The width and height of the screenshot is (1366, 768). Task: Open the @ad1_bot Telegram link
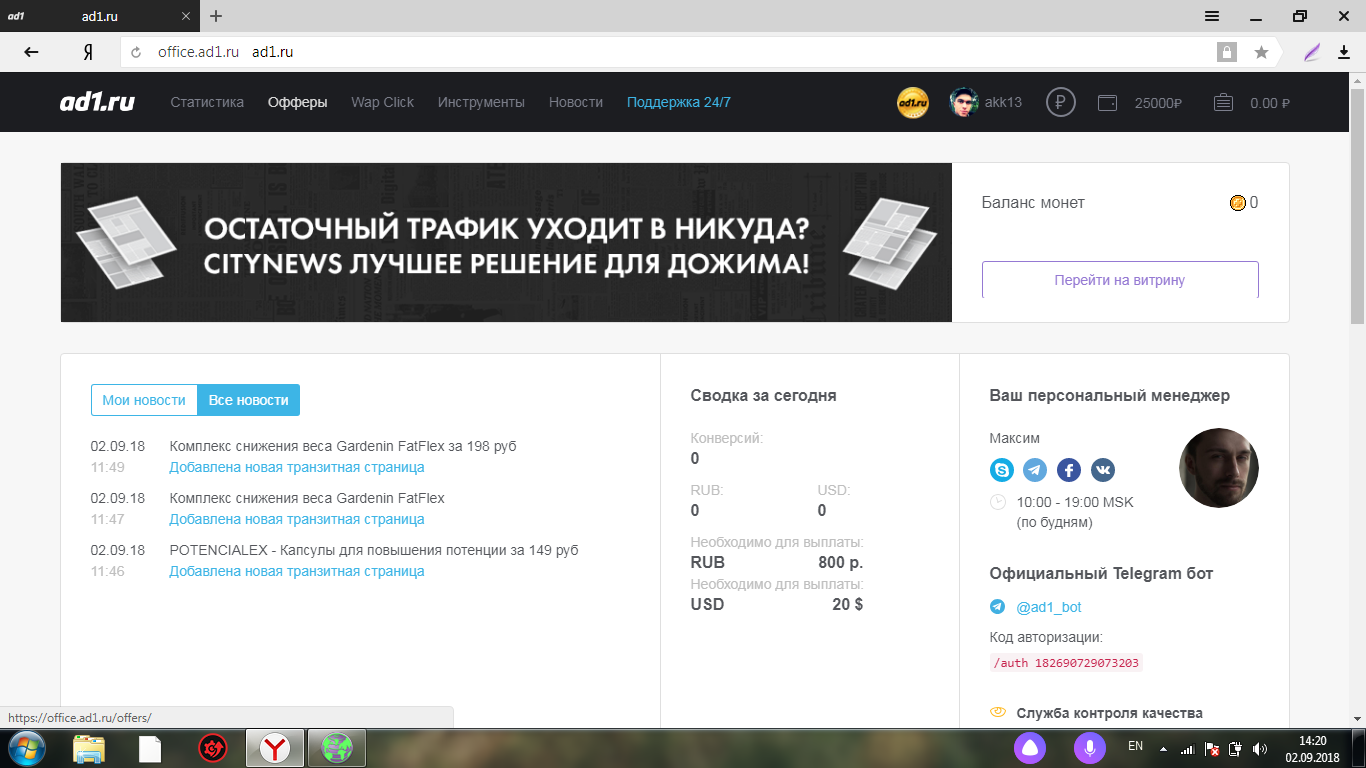pos(1049,607)
